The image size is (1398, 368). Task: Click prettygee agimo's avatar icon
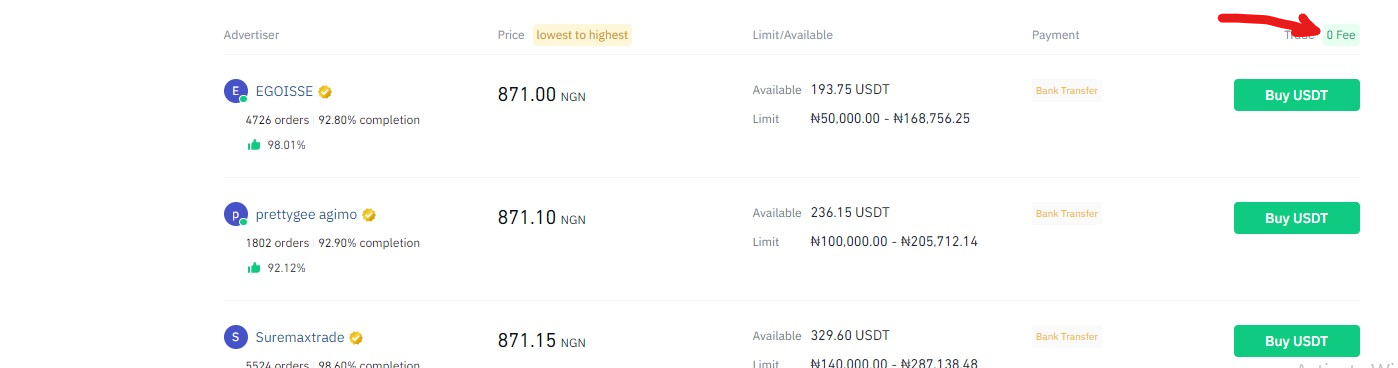[x=235, y=214]
